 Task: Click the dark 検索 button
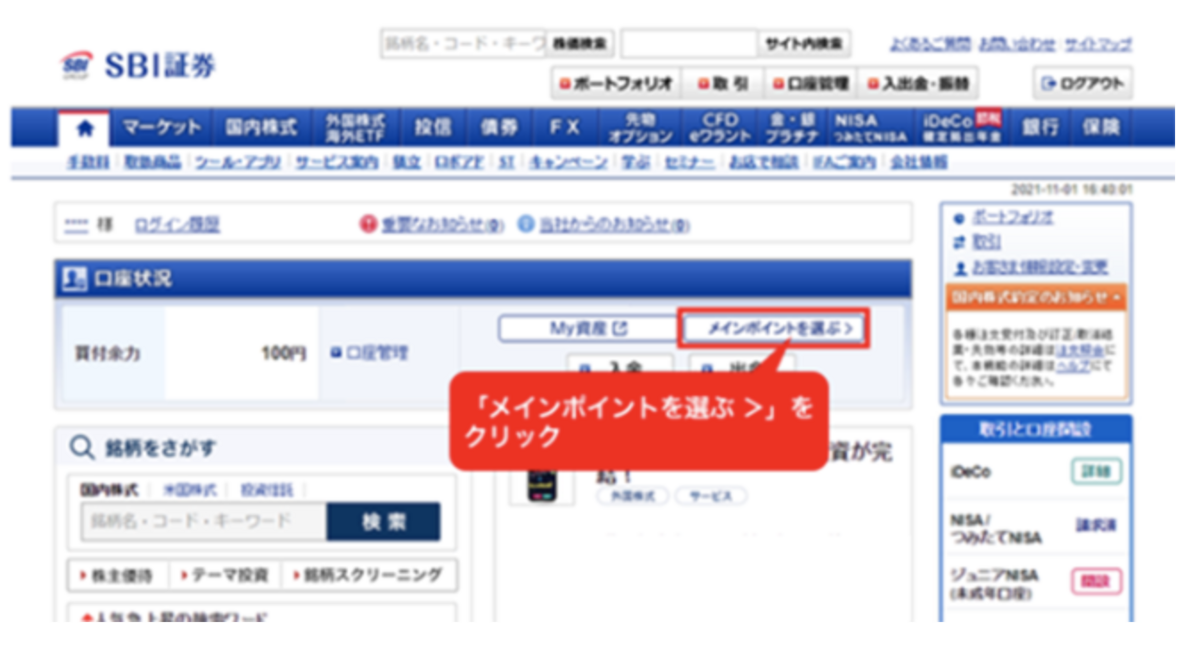383,521
